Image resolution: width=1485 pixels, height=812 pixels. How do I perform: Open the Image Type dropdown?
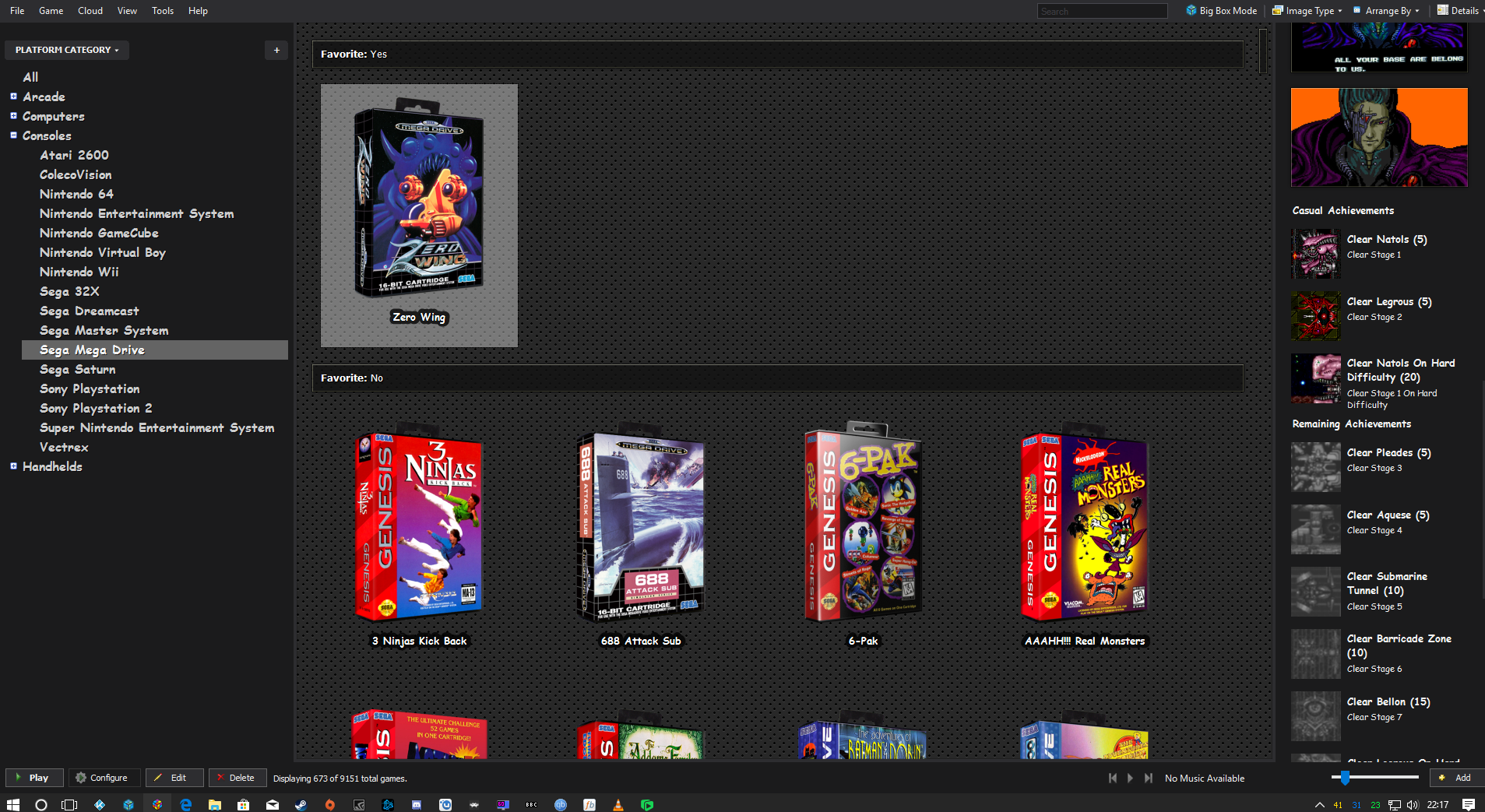pos(1307,11)
